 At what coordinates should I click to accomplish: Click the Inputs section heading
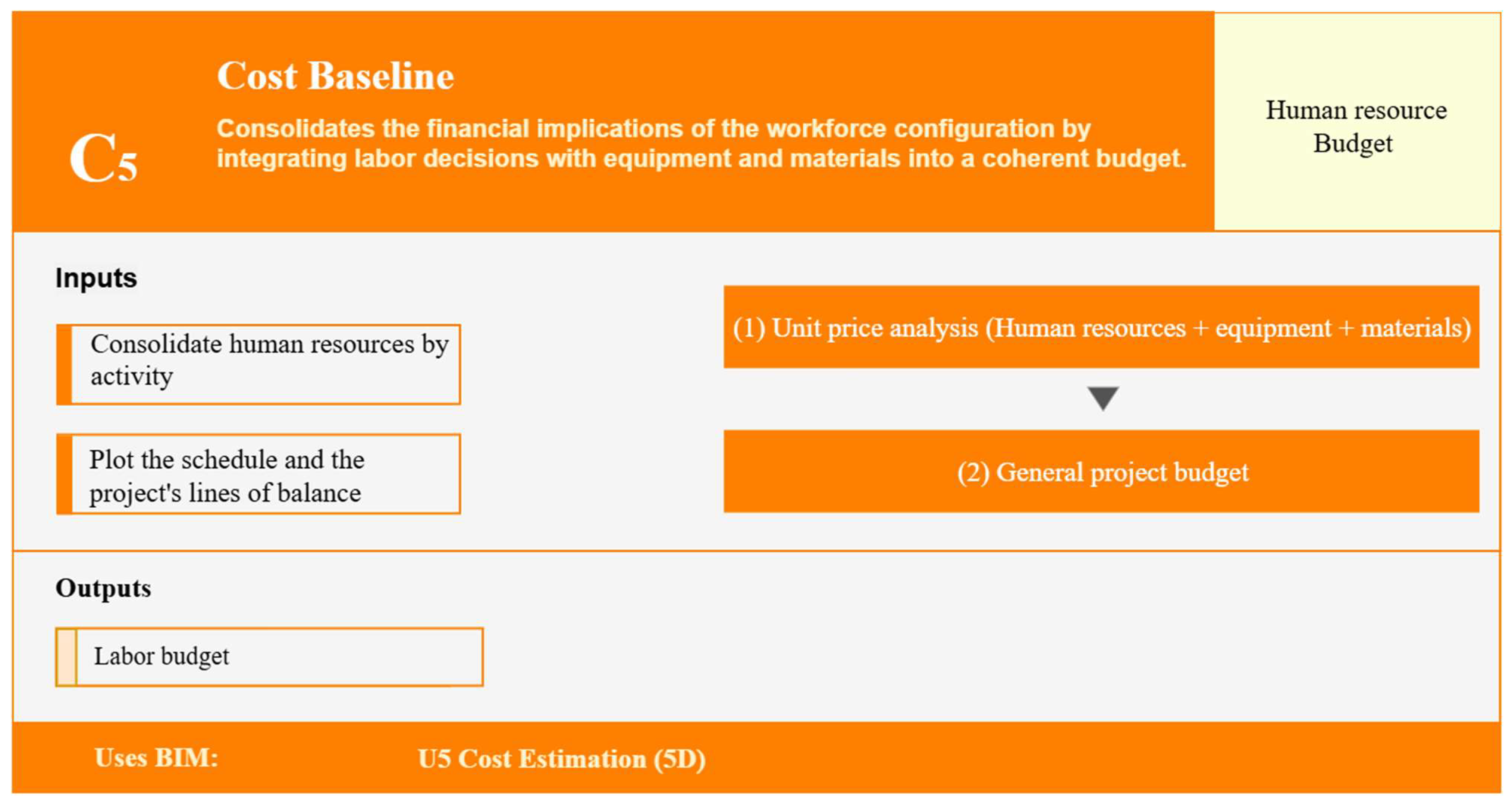(96, 277)
